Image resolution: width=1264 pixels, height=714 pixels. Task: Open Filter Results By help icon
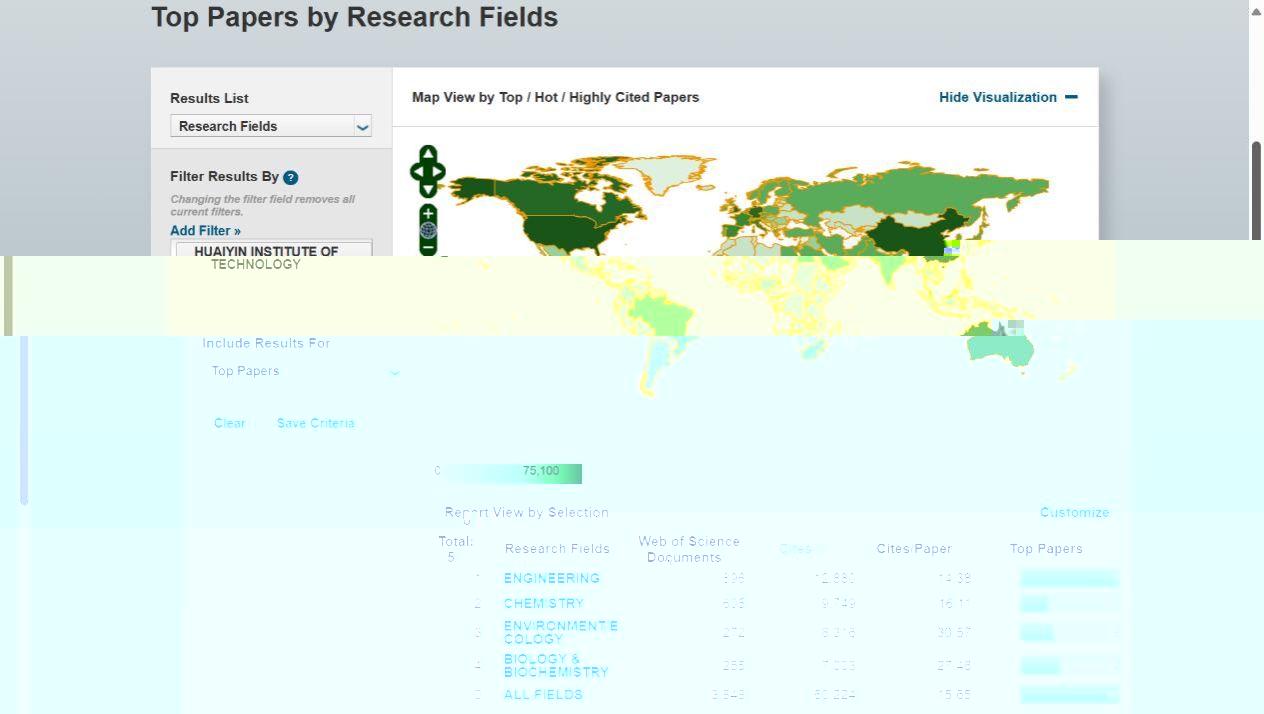click(x=291, y=178)
